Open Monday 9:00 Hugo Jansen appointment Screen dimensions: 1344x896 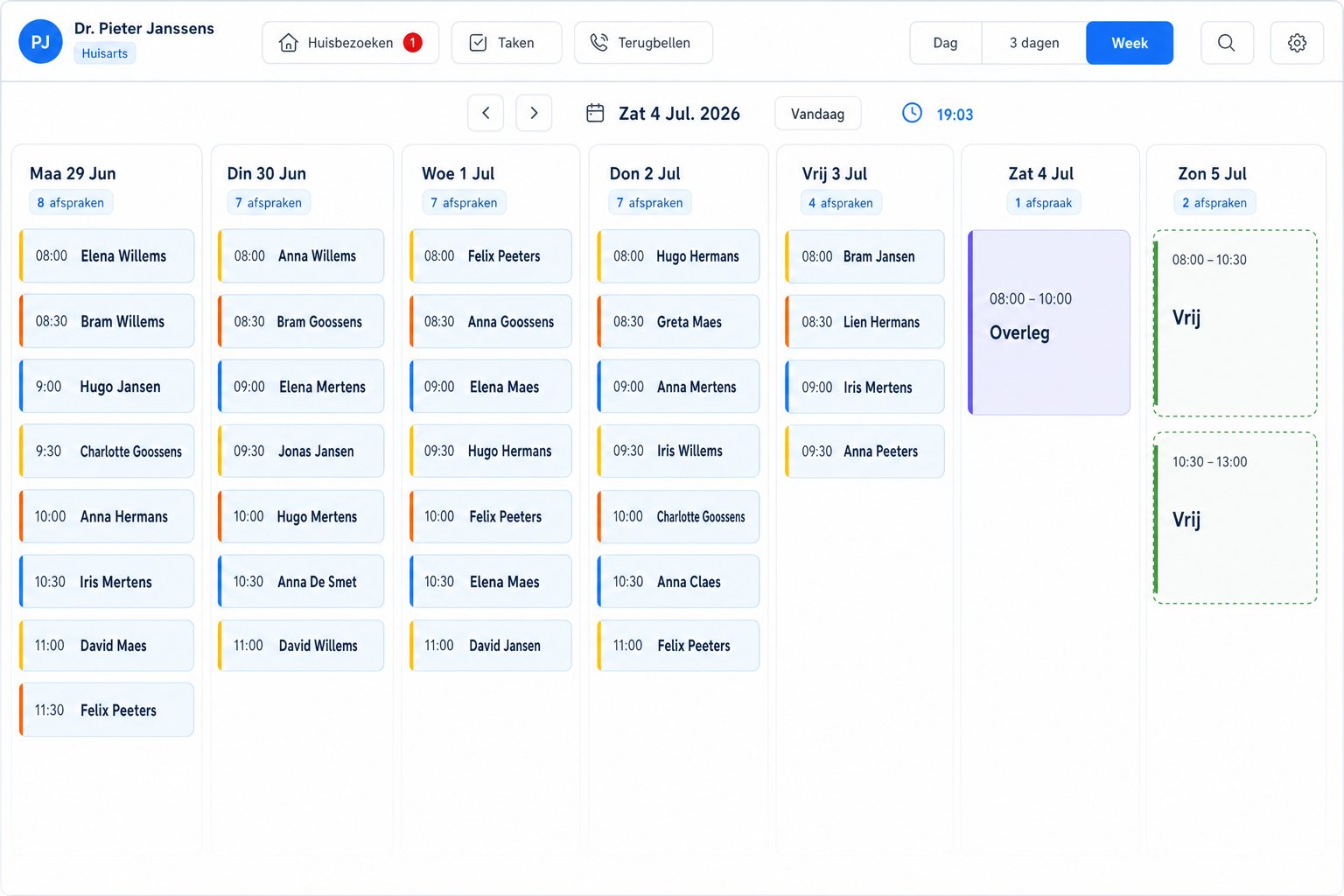(107, 386)
